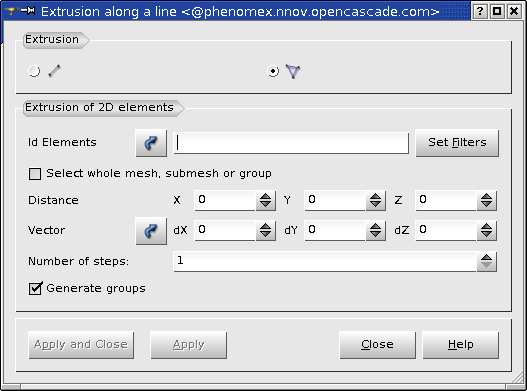This screenshot has width=527, height=391.
Task: Click the Close button at the bottom
Action: 377,345
